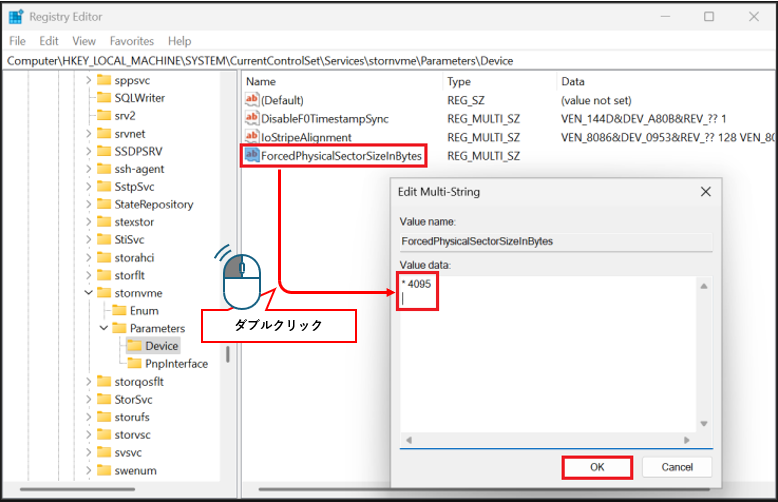
Task: Click the '(value not set)' data cell
Action: pos(596,100)
